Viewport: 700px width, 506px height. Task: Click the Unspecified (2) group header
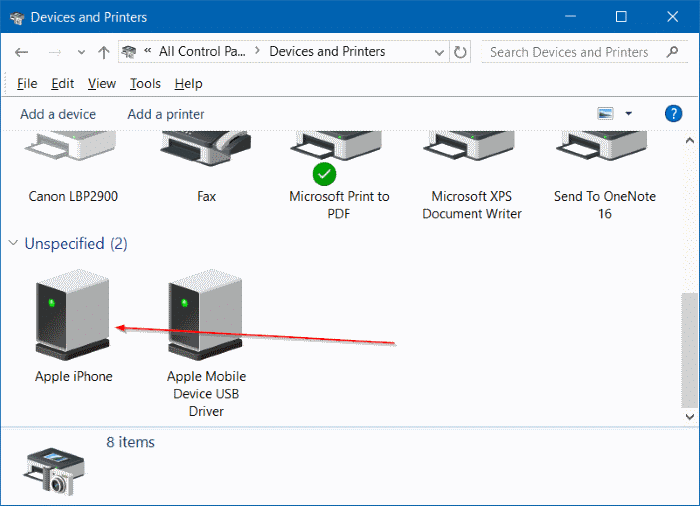(x=76, y=243)
